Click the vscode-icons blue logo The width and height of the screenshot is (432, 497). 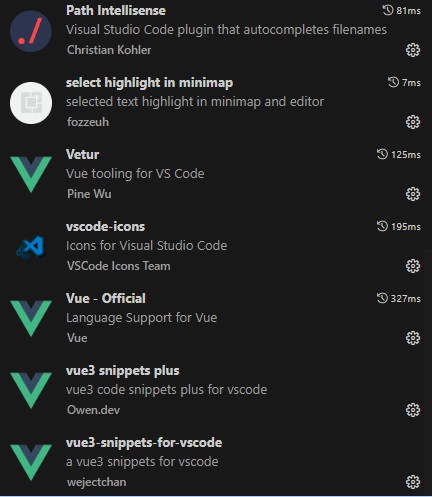coord(31,247)
